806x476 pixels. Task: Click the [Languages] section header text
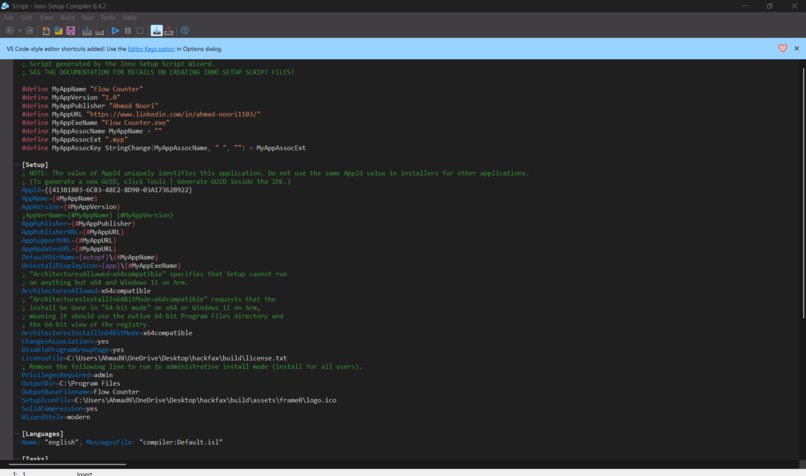point(43,434)
